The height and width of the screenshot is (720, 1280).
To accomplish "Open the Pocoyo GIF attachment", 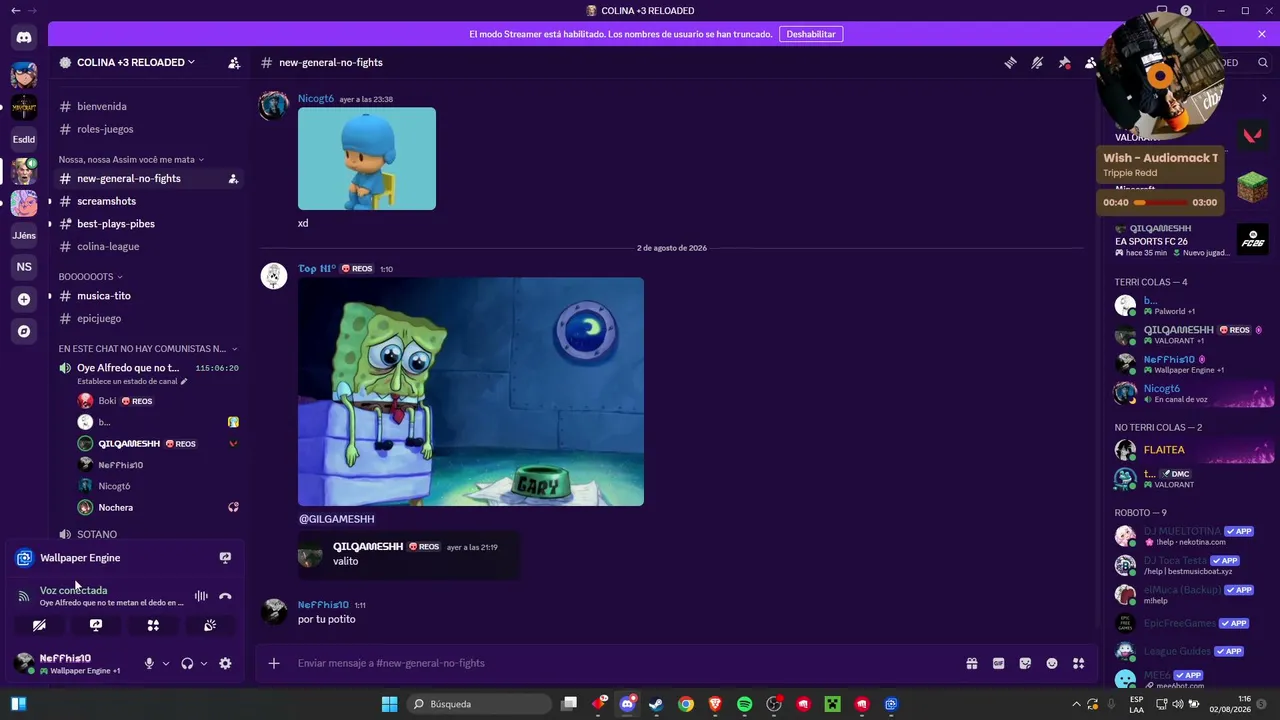I will 367,159.
